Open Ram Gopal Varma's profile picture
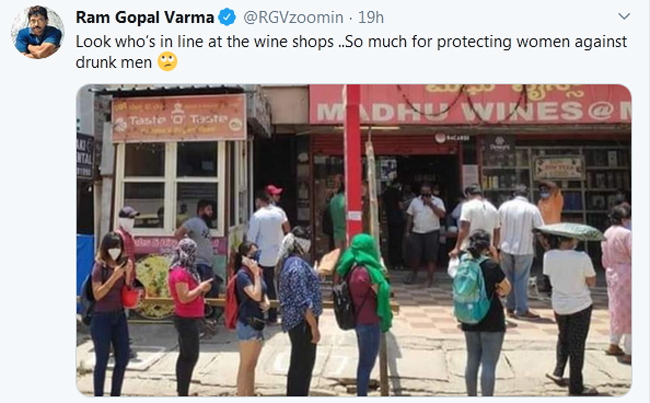The height and width of the screenshot is (403, 650). 38,32
